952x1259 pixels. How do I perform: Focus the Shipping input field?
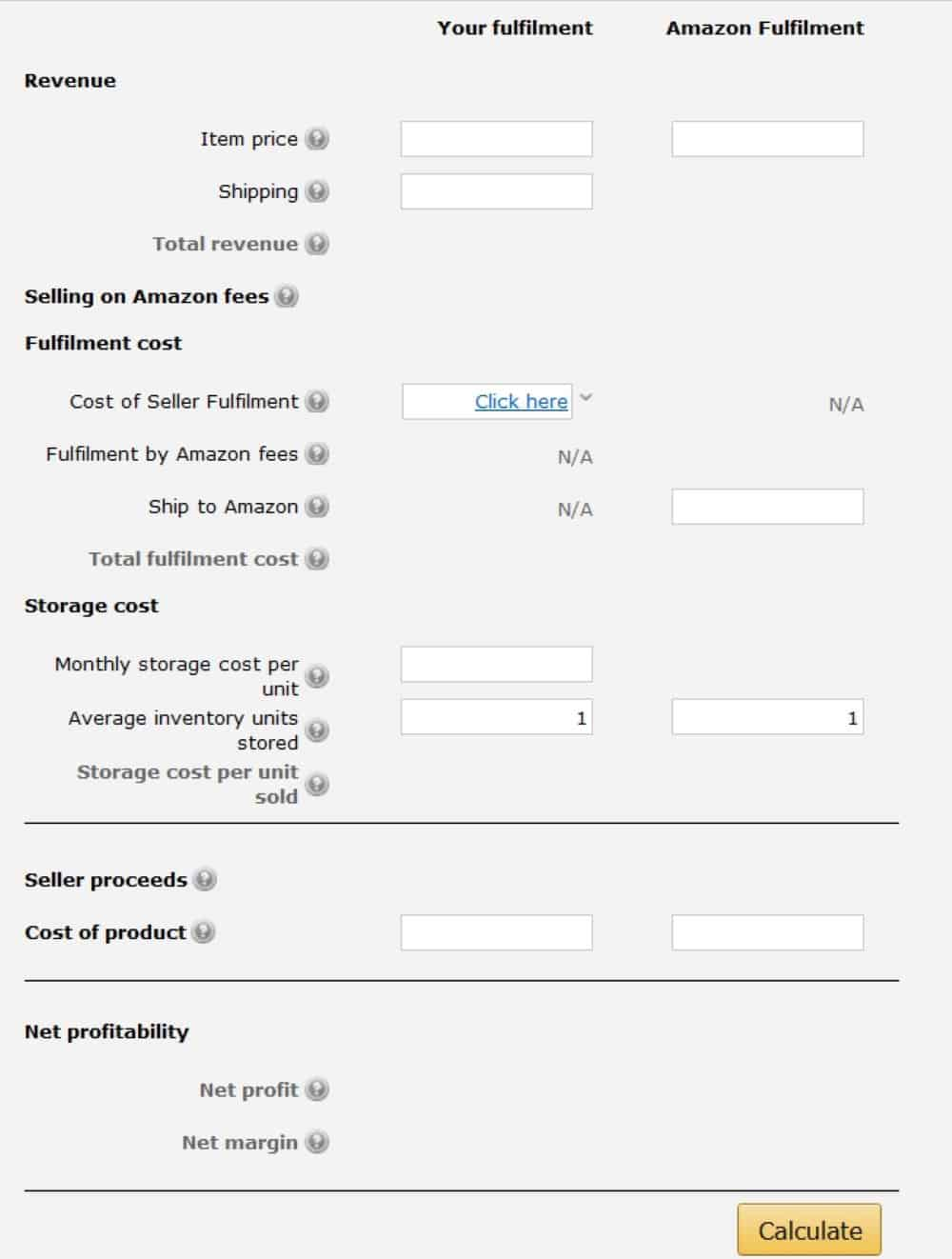pos(496,191)
